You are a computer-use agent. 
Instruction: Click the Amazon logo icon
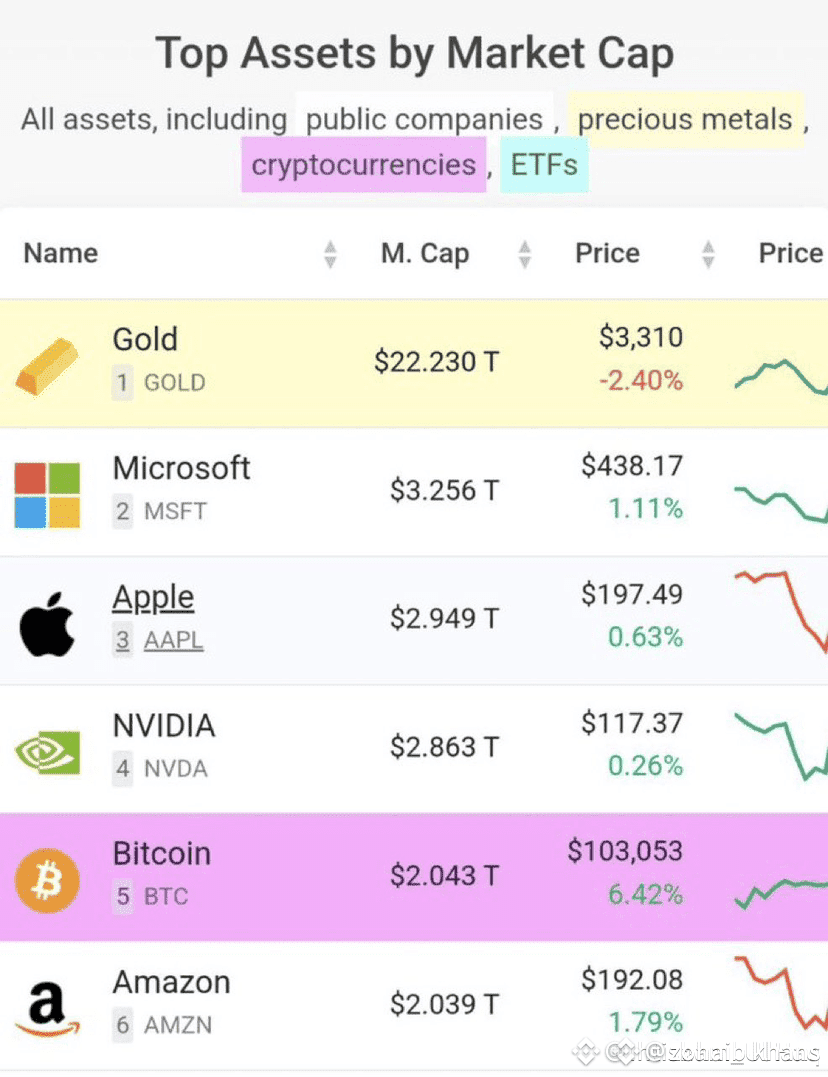(47, 1009)
